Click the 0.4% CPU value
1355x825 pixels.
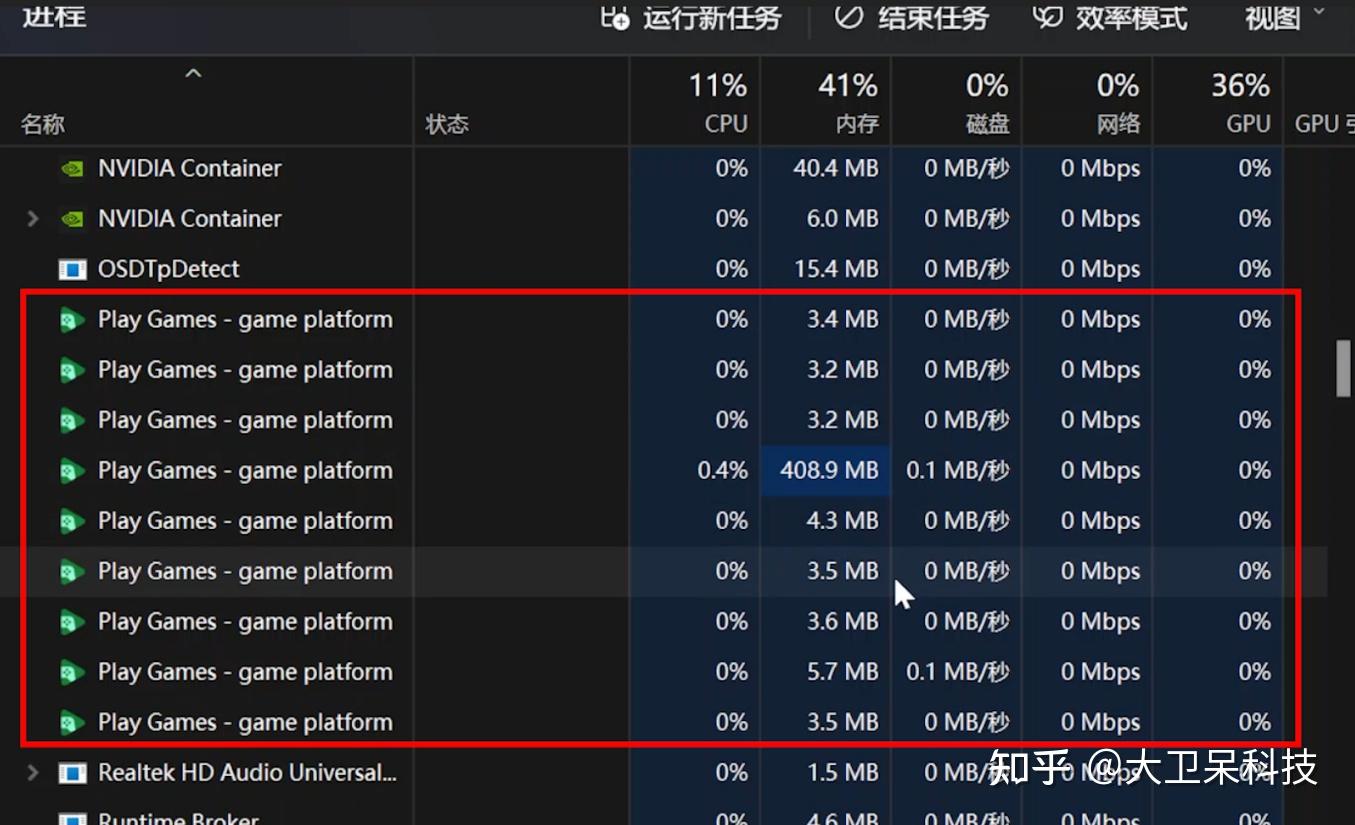723,470
